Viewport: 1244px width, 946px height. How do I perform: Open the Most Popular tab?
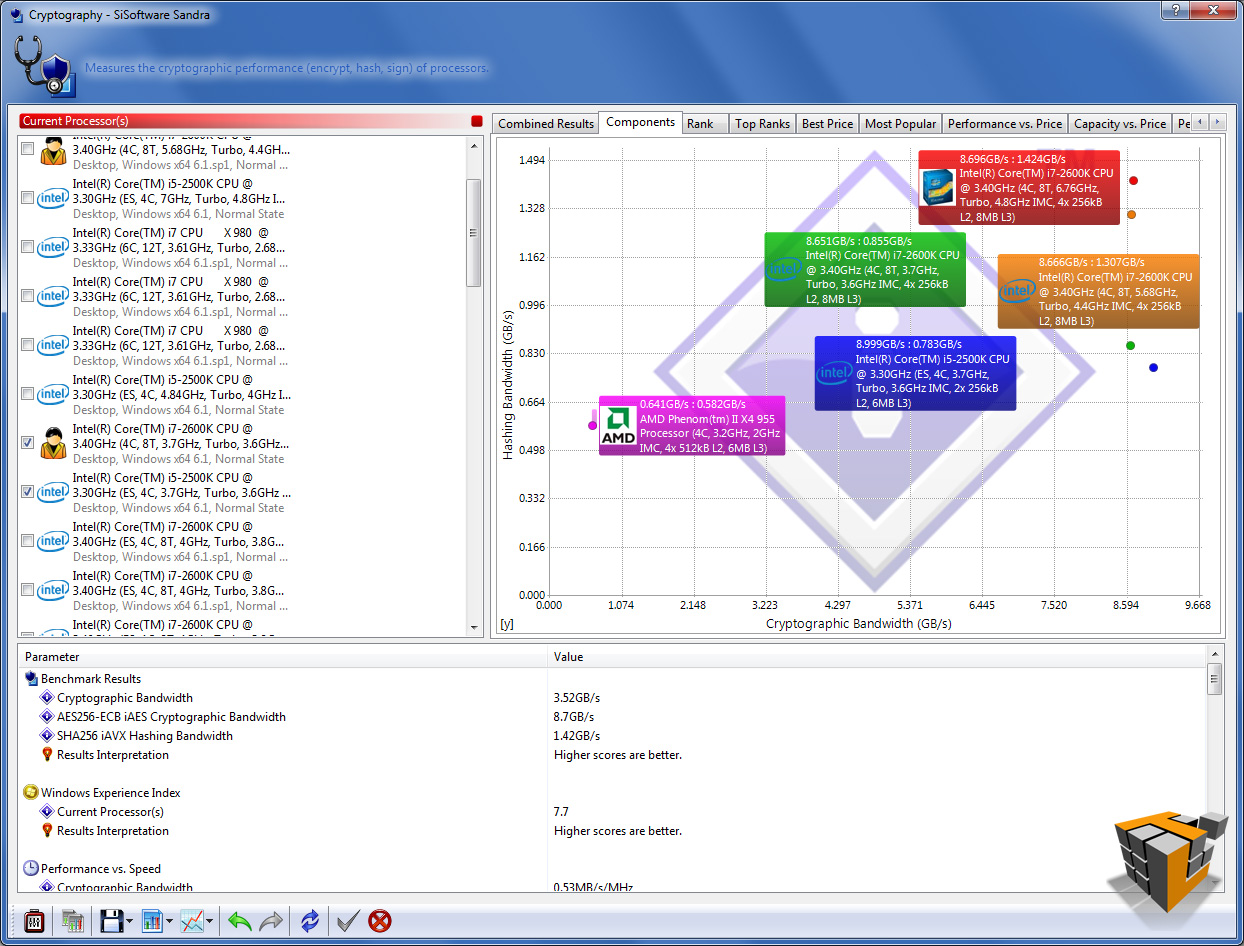click(900, 124)
